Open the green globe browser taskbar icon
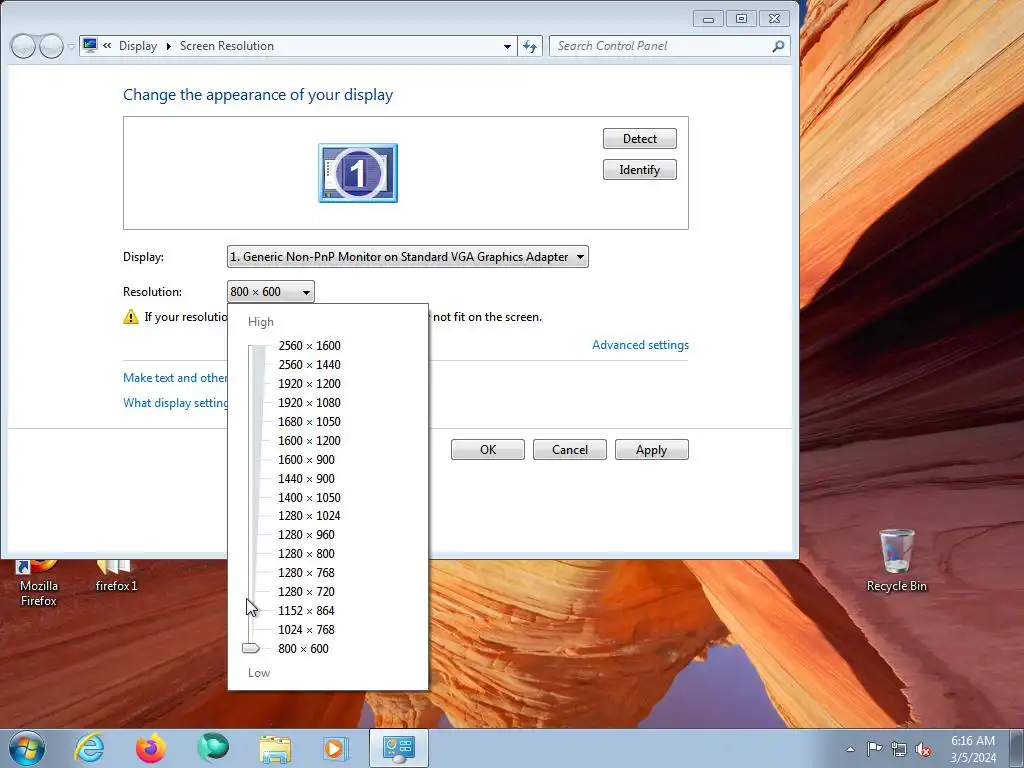This screenshot has height=768, width=1024. 213,748
